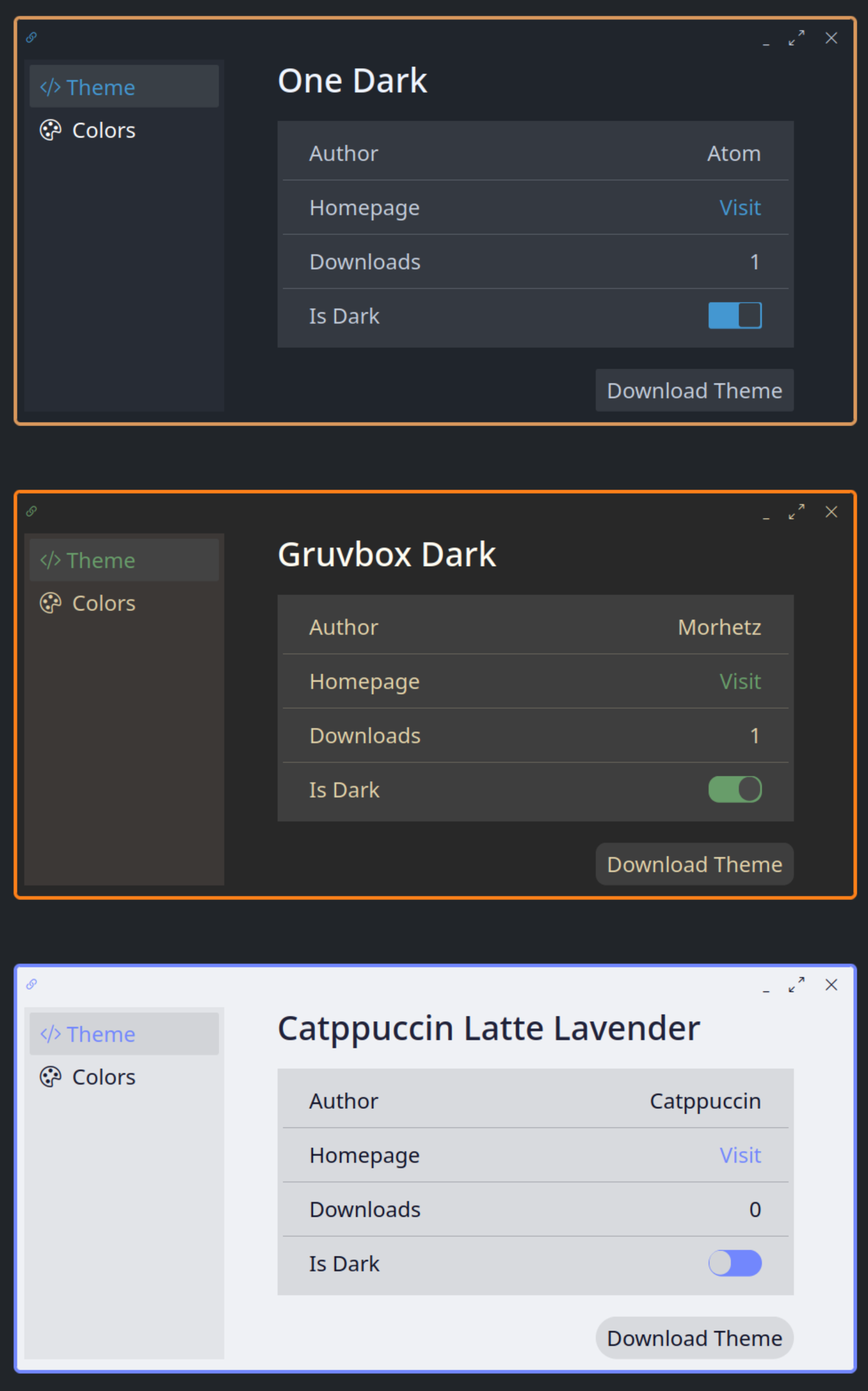This screenshot has height=1391, width=868.
Task: Switch to Colors tab in Catppuccin Latte
Action: (104, 1077)
